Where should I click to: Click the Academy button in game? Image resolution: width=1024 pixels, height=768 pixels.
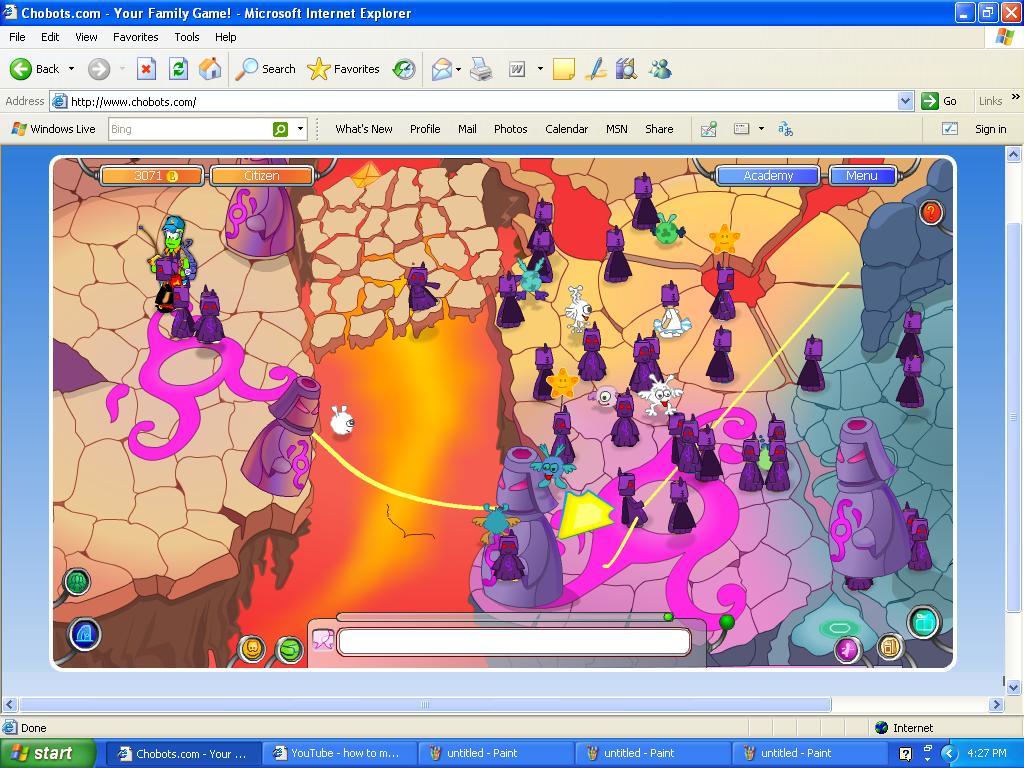coord(767,176)
